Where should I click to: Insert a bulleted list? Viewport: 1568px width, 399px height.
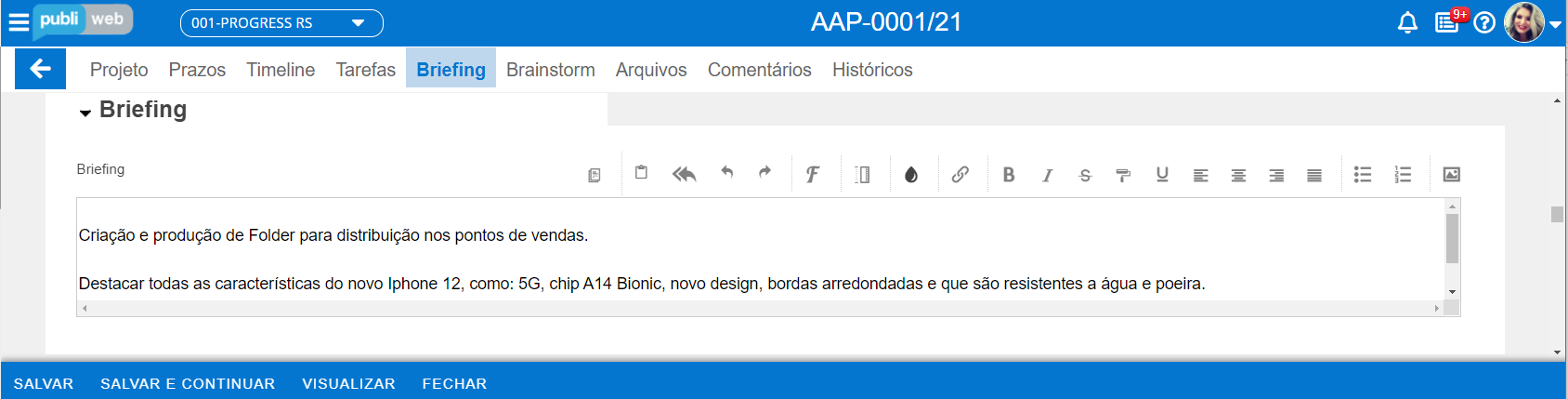[1363, 174]
